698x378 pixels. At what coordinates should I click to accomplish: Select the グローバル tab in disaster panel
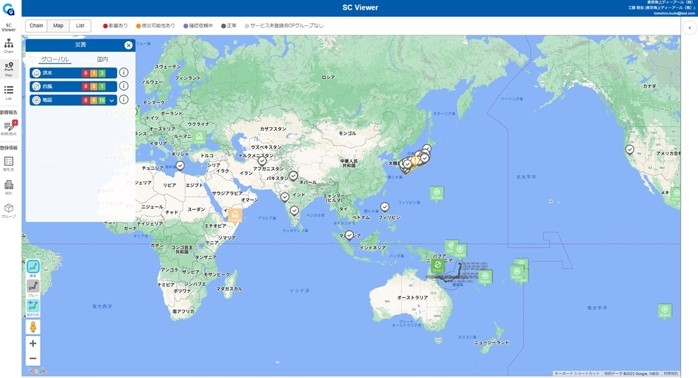point(55,59)
